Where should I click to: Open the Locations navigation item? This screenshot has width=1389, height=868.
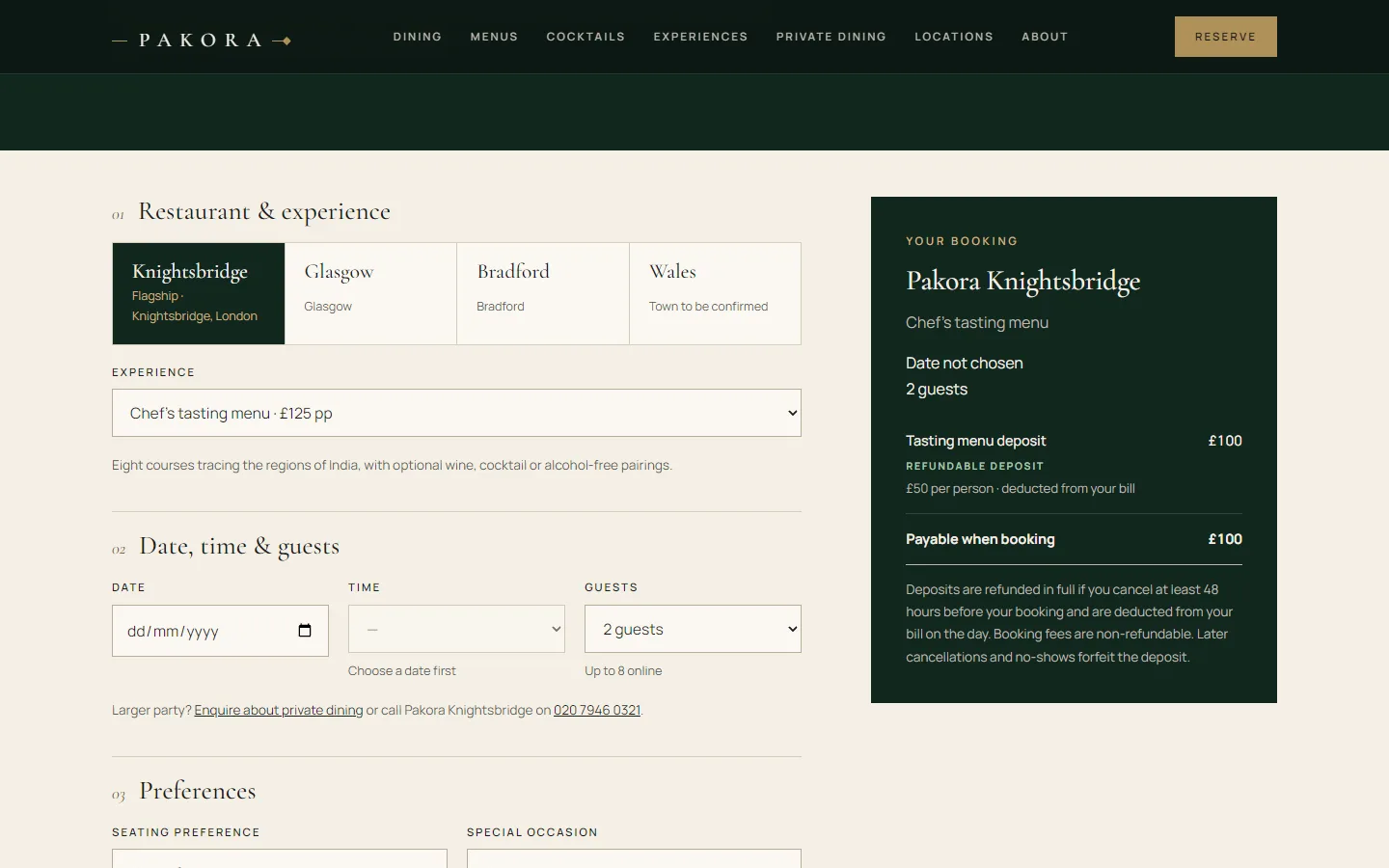click(x=954, y=37)
